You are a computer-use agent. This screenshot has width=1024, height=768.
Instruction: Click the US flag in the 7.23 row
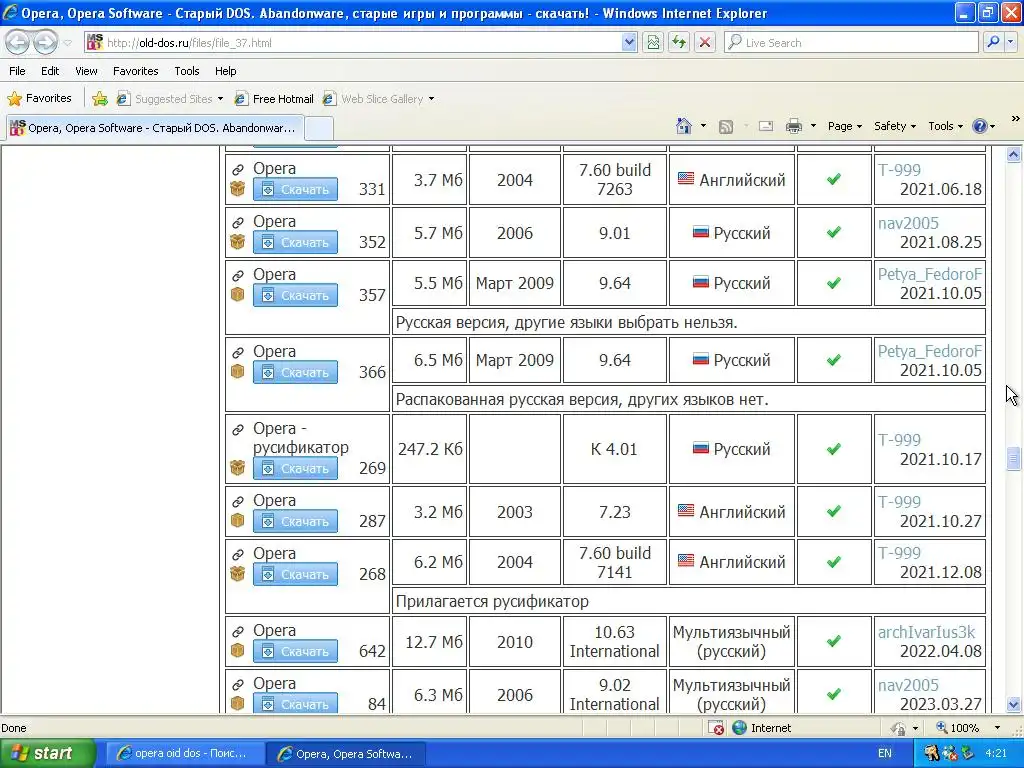click(686, 511)
